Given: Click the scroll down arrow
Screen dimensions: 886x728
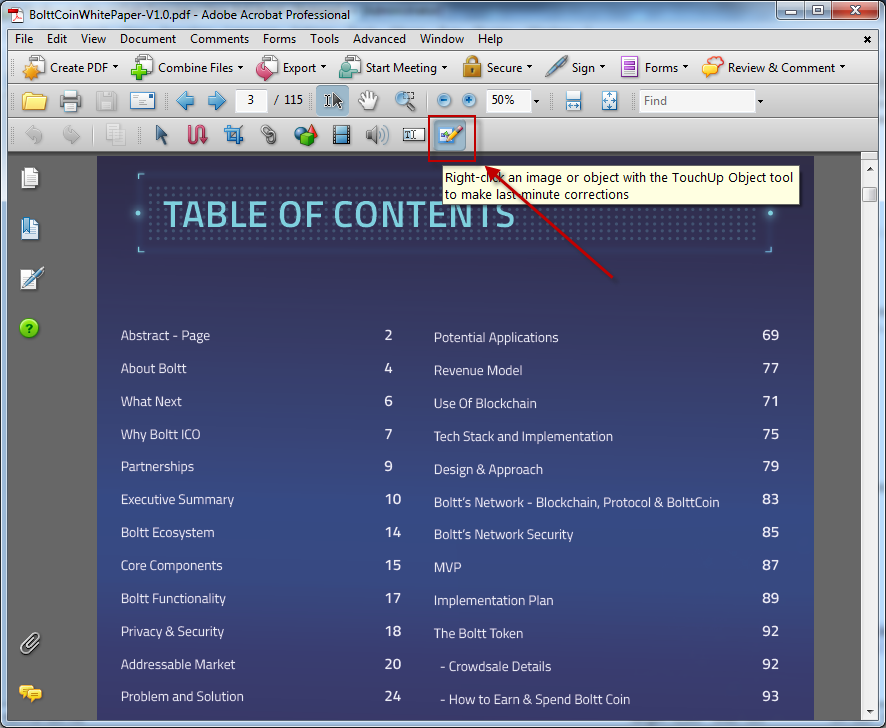Looking at the screenshot, I should pos(870,712).
